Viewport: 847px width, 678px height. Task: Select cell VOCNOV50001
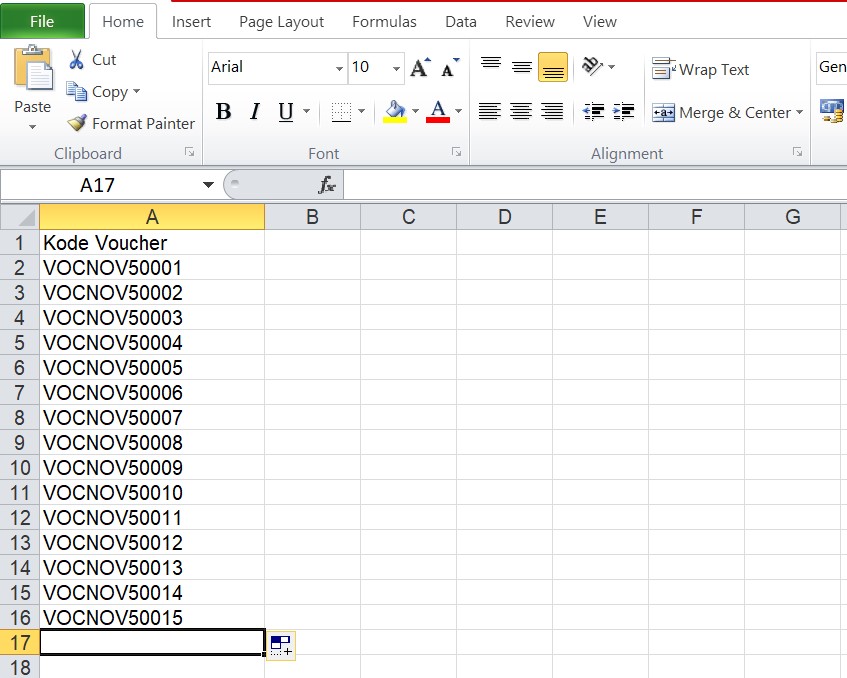tap(152, 267)
